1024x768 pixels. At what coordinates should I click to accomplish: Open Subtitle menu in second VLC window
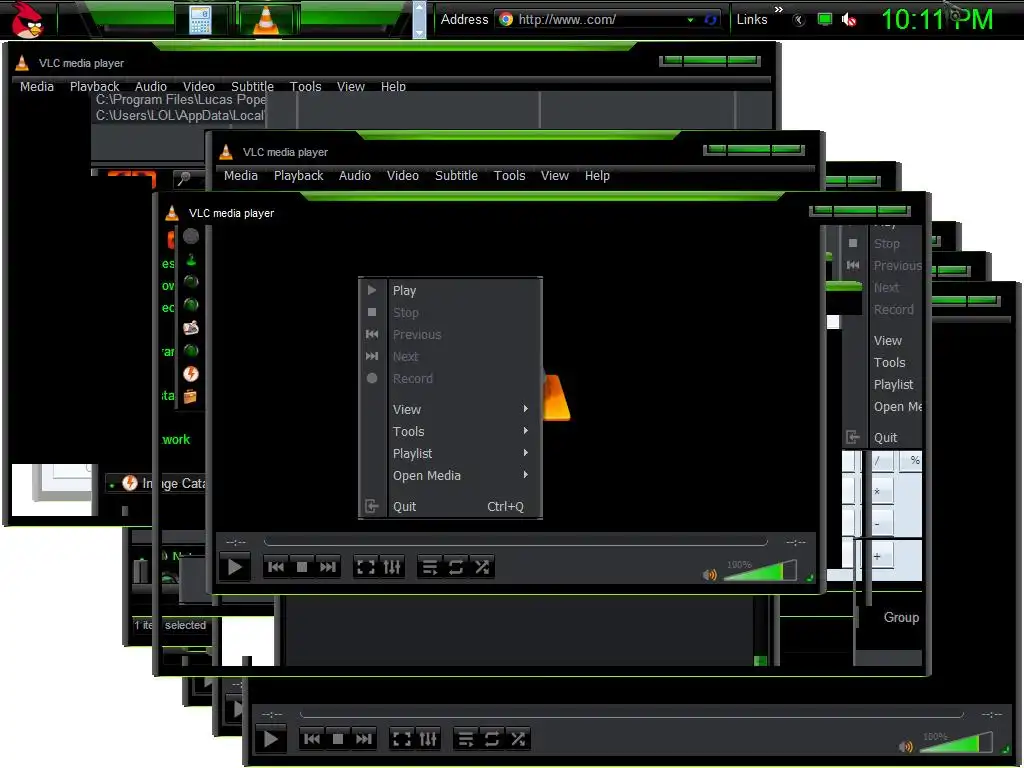coord(456,176)
